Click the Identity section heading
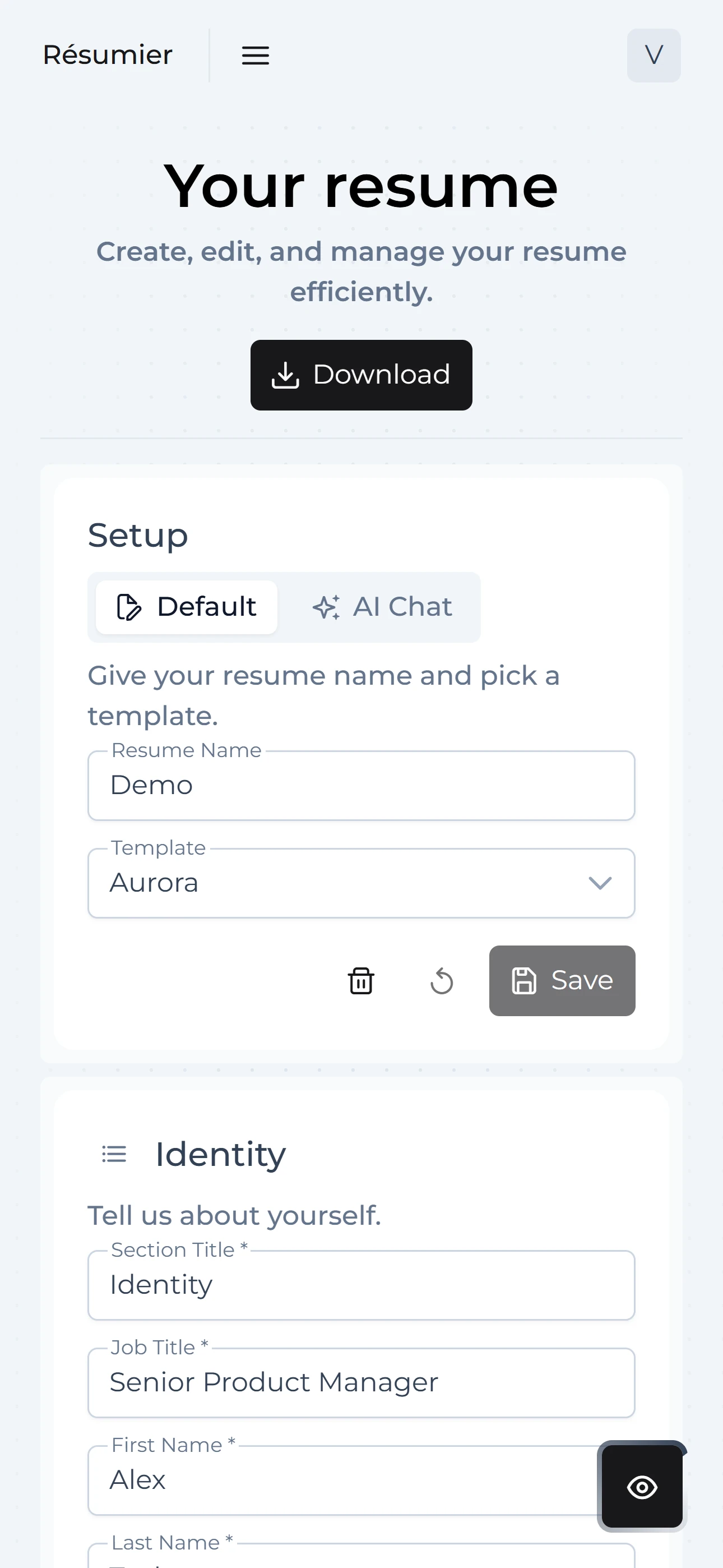The image size is (723, 1568). [220, 1154]
